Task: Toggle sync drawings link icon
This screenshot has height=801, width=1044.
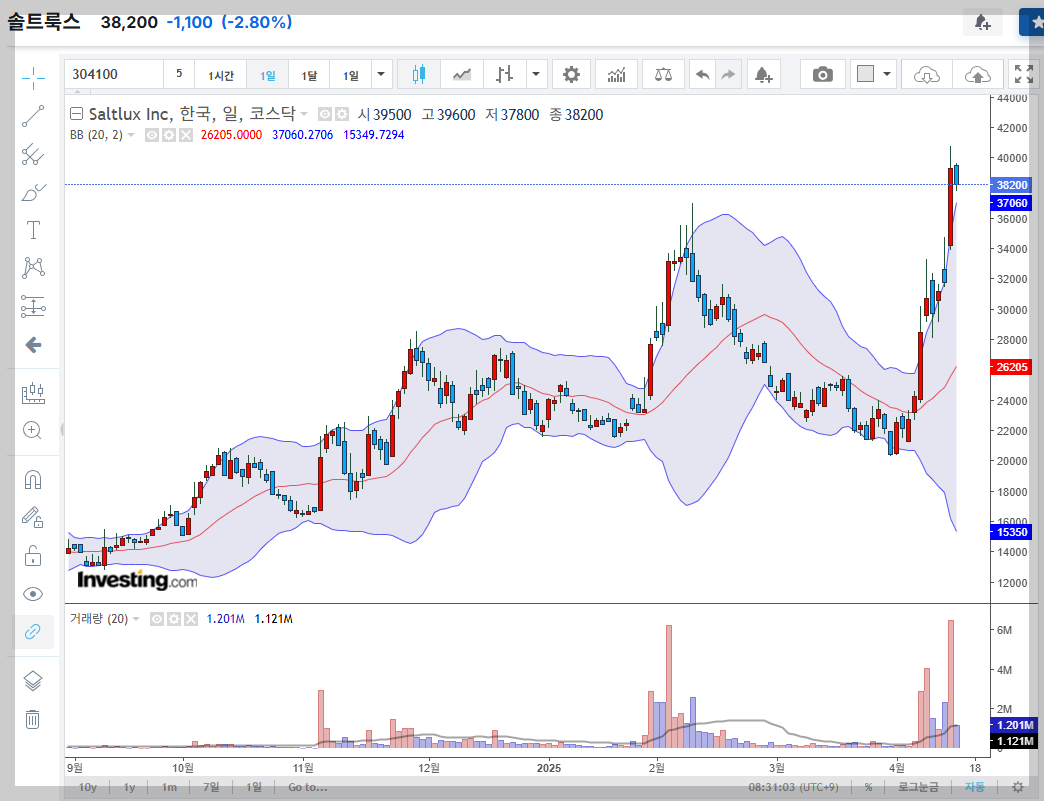Action: coord(33,631)
